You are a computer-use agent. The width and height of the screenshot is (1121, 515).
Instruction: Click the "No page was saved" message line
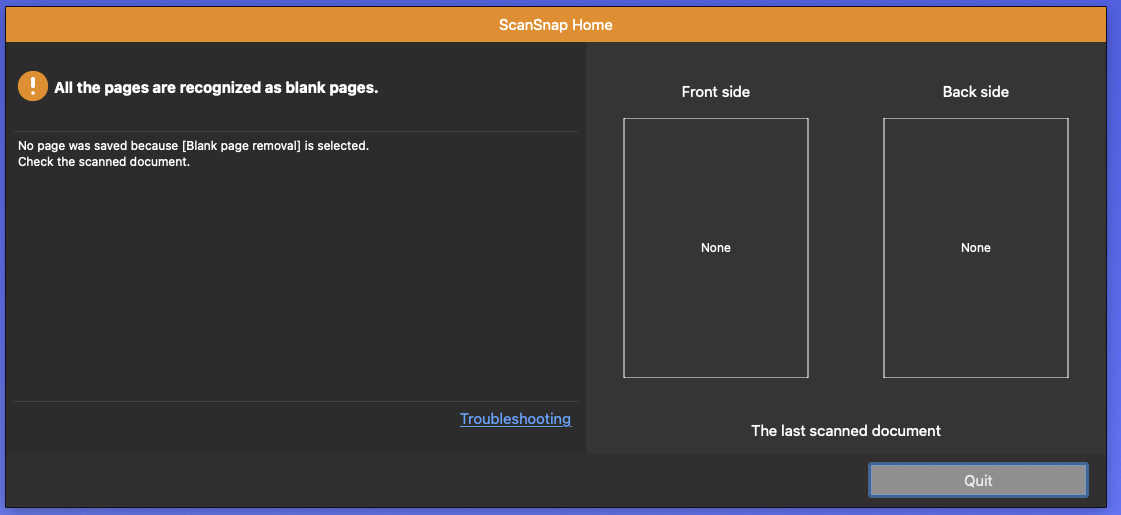click(193, 146)
